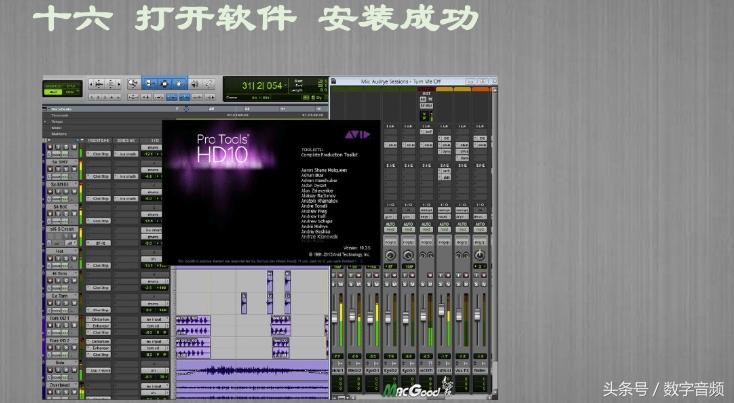The width and height of the screenshot is (734, 403).
Task: Open the output selector on Tom OD 2 track
Action: (x=155, y=348)
